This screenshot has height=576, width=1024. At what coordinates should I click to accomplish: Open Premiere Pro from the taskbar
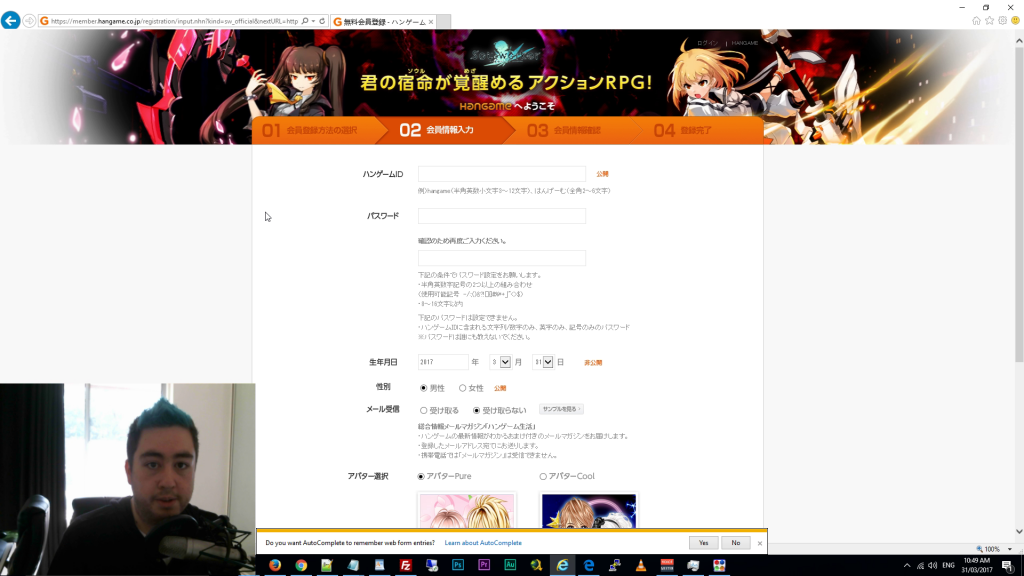(x=484, y=565)
